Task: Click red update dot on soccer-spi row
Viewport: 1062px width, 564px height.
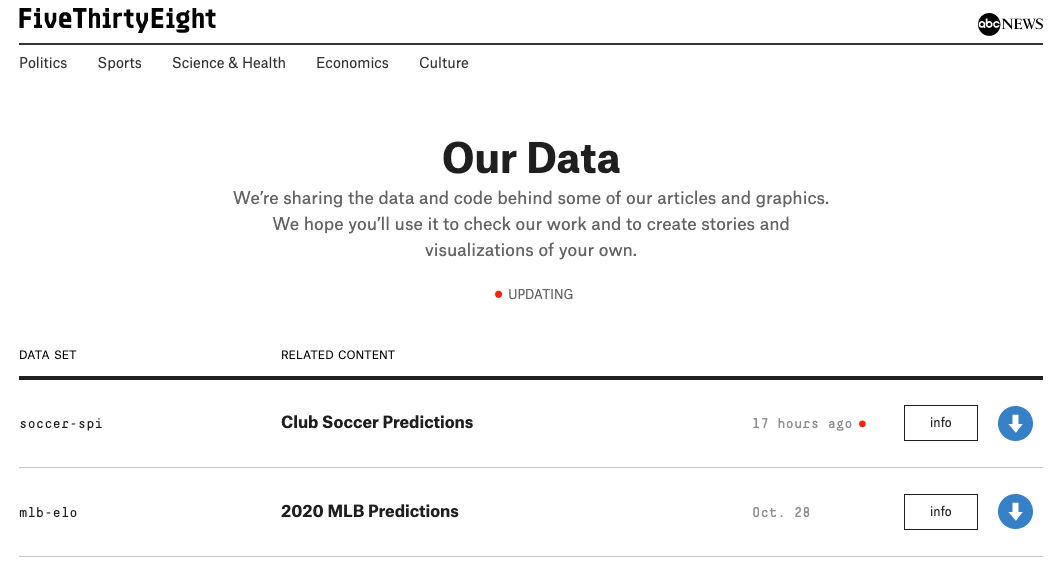Action: 862,424
